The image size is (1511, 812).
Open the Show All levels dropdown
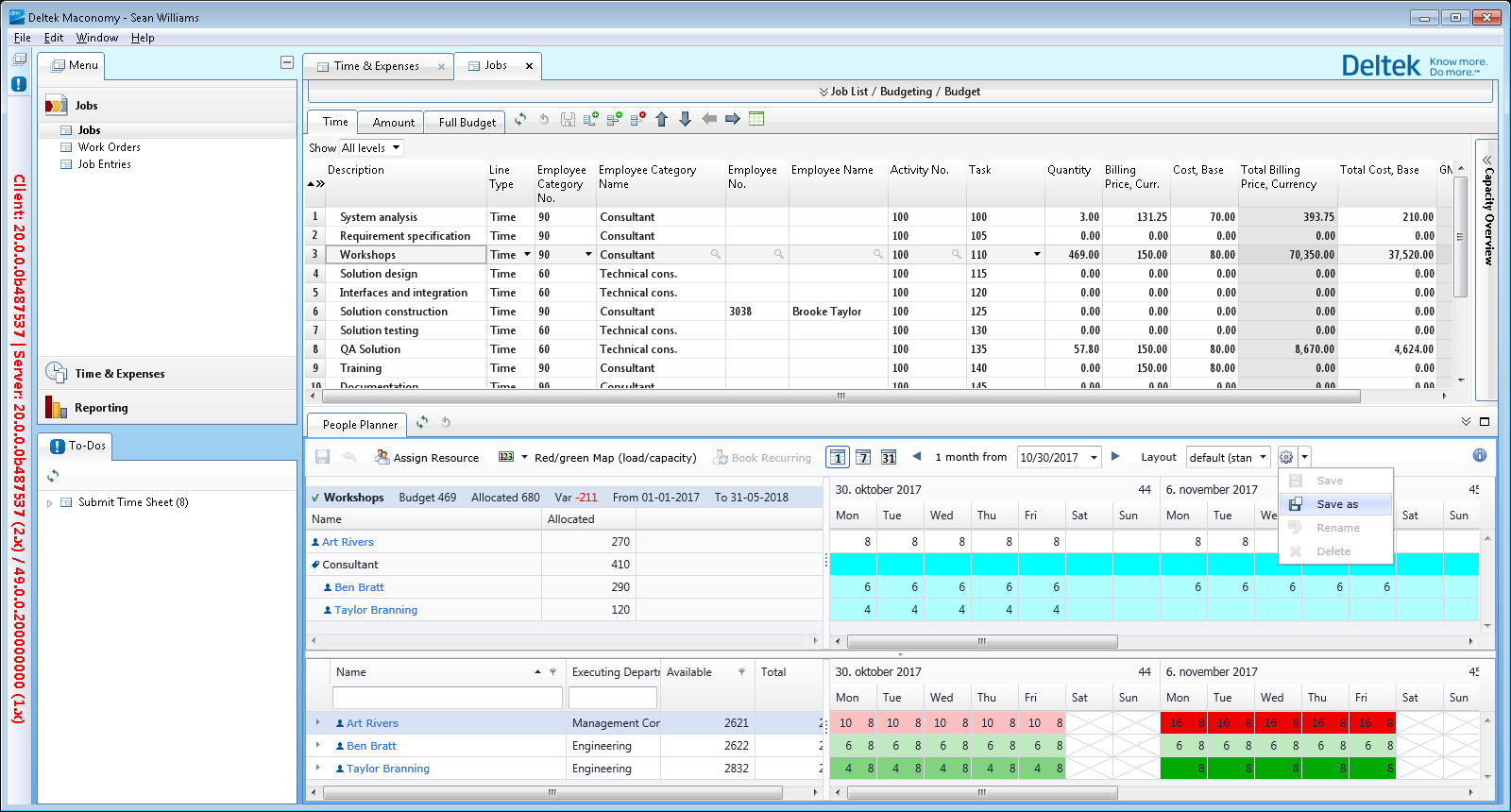371,148
